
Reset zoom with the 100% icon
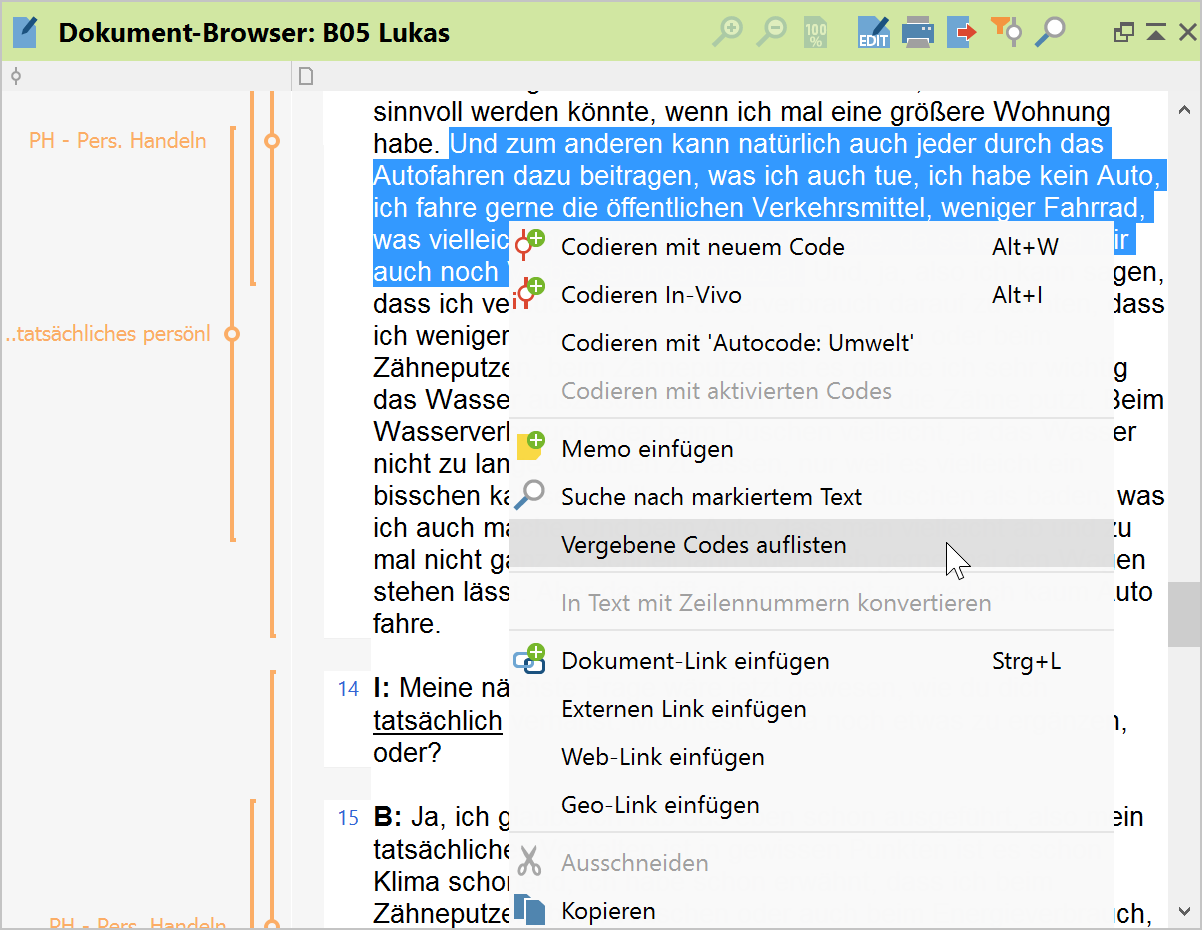[x=816, y=33]
